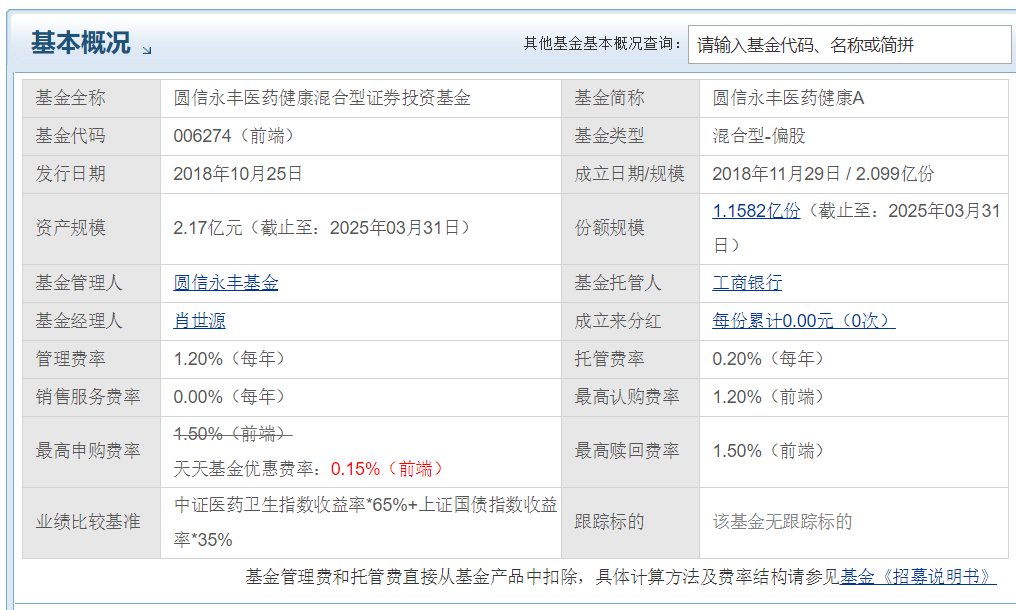Select the 成立来分红 label cell

630,321
